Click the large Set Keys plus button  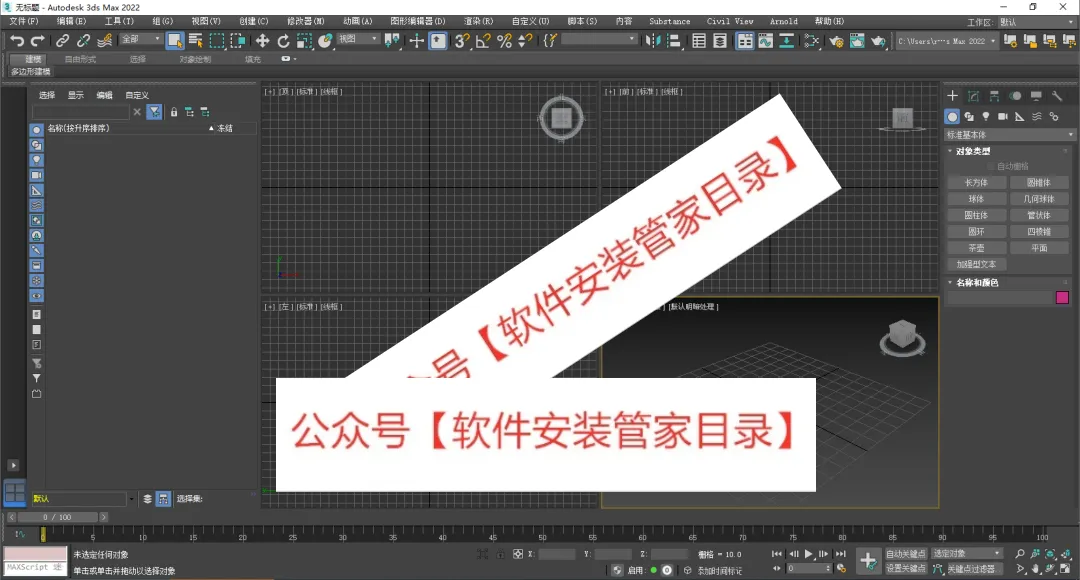coord(868,561)
